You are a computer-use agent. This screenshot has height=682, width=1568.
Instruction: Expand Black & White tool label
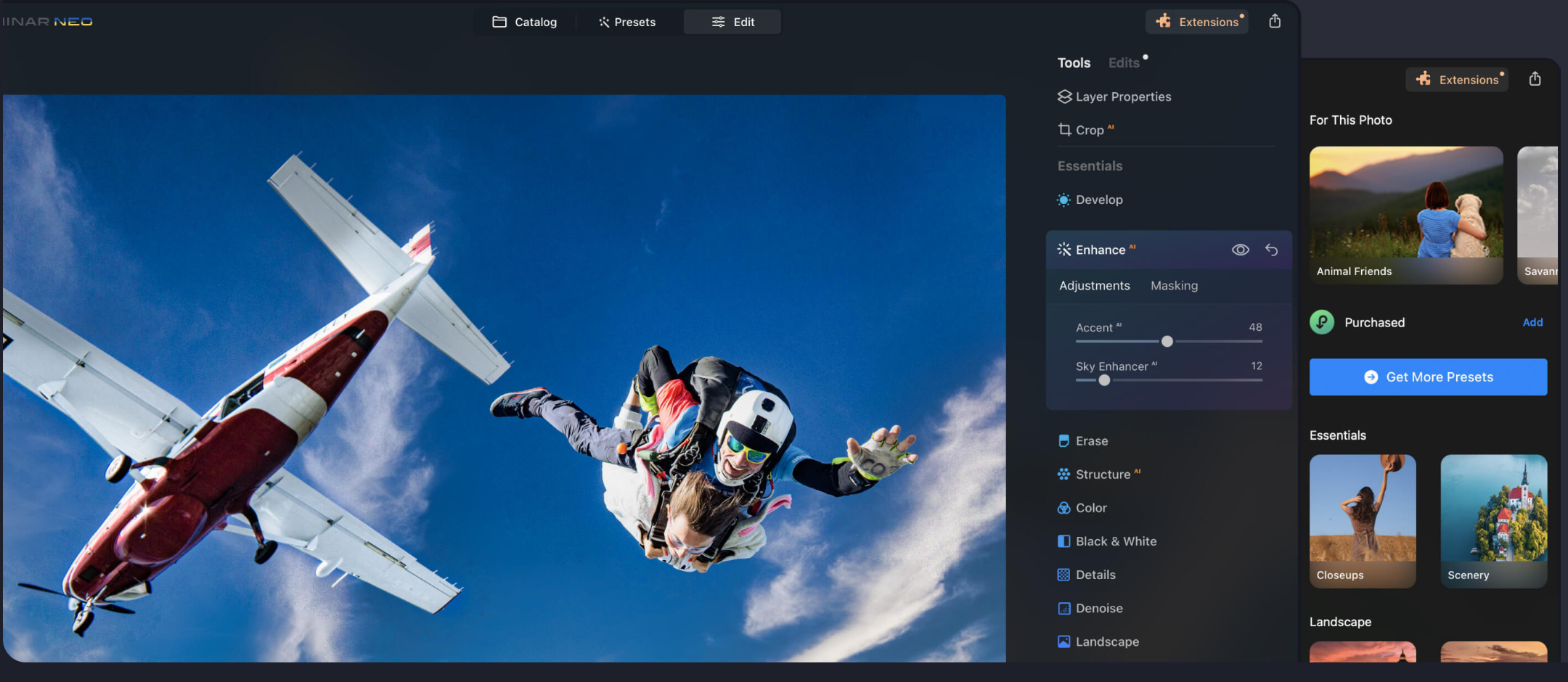point(1116,541)
